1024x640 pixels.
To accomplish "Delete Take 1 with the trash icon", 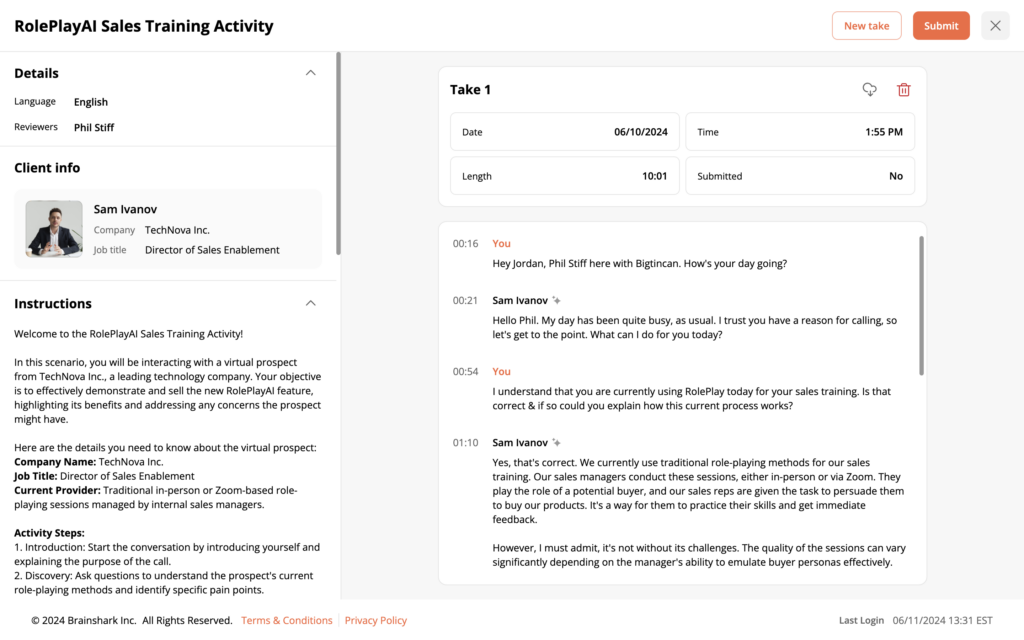I will pos(904,89).
